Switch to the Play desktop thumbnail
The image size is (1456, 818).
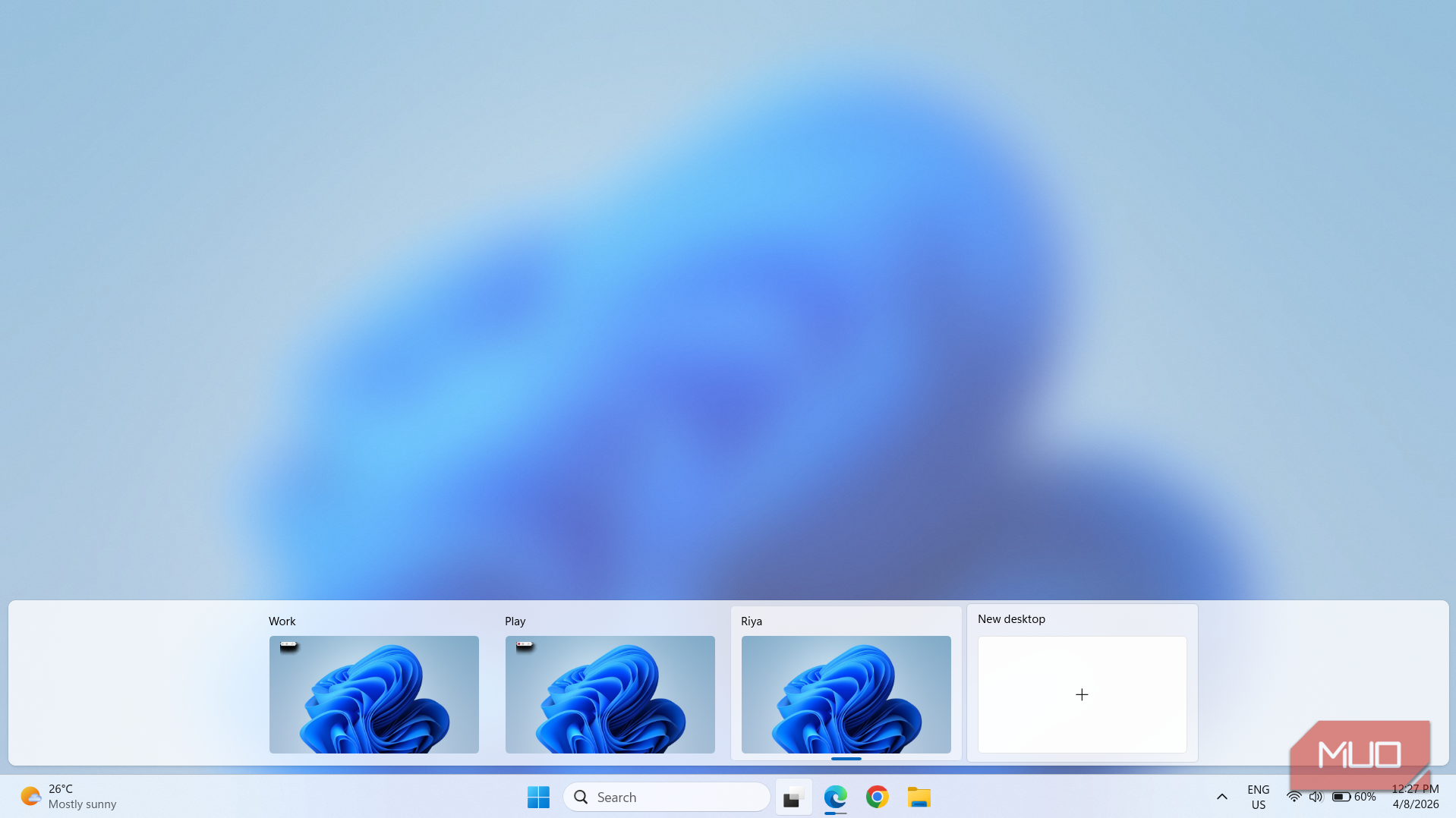(x=610, y=694)
